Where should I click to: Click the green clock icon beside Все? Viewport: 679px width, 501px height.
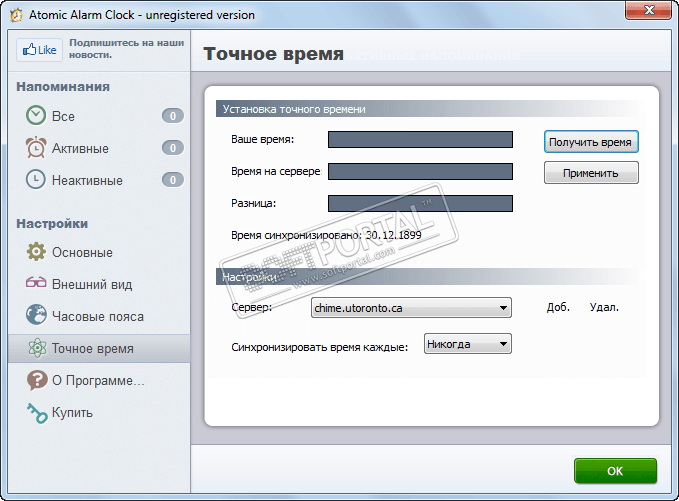[x=36, y=116]
